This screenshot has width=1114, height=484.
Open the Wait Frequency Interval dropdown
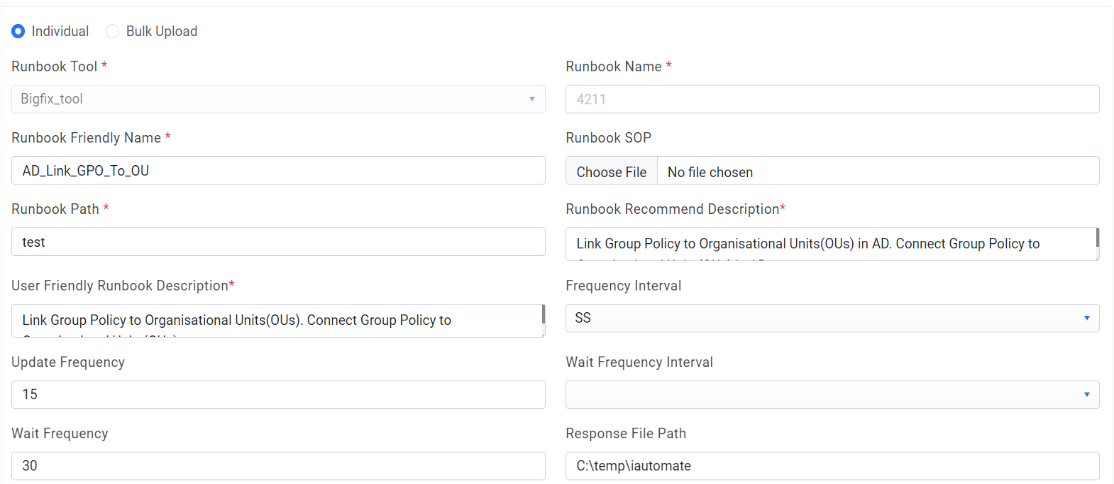[x=831, y=394]
